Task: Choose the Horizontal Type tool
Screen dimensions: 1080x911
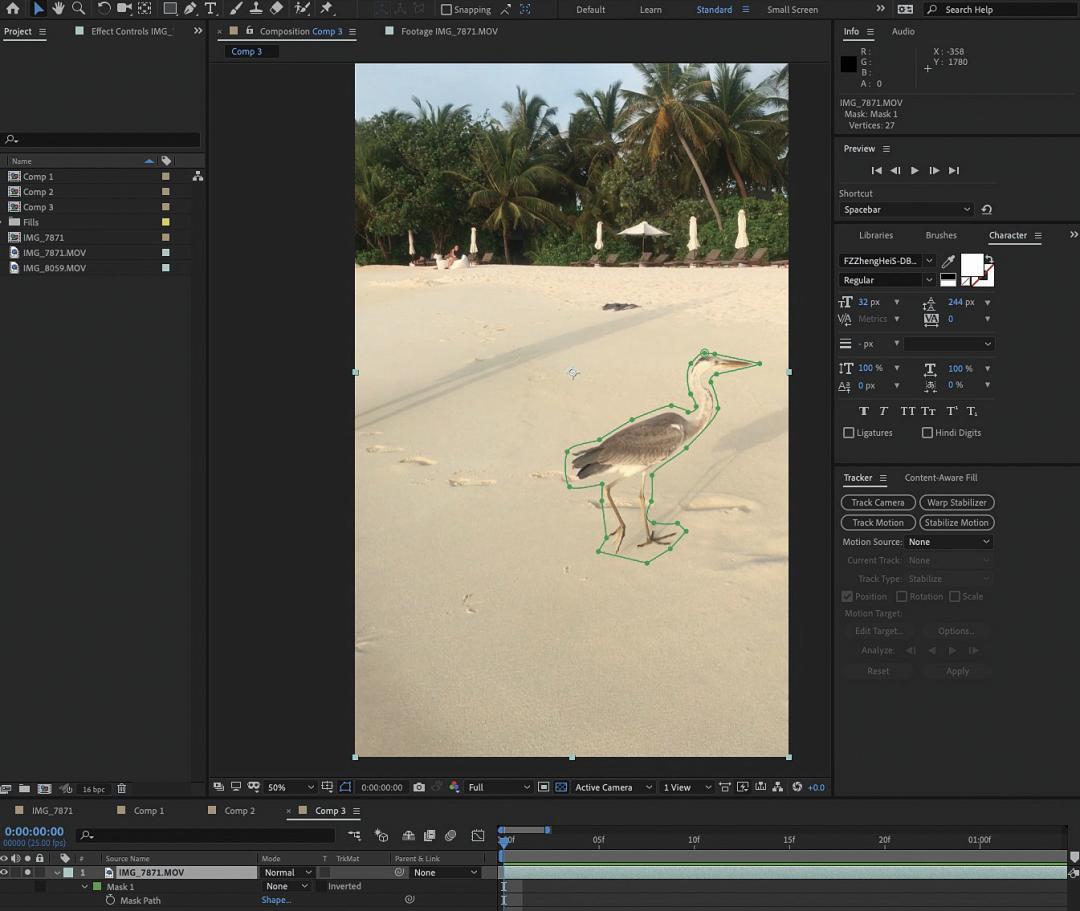Action: click(x=211, y=9)
